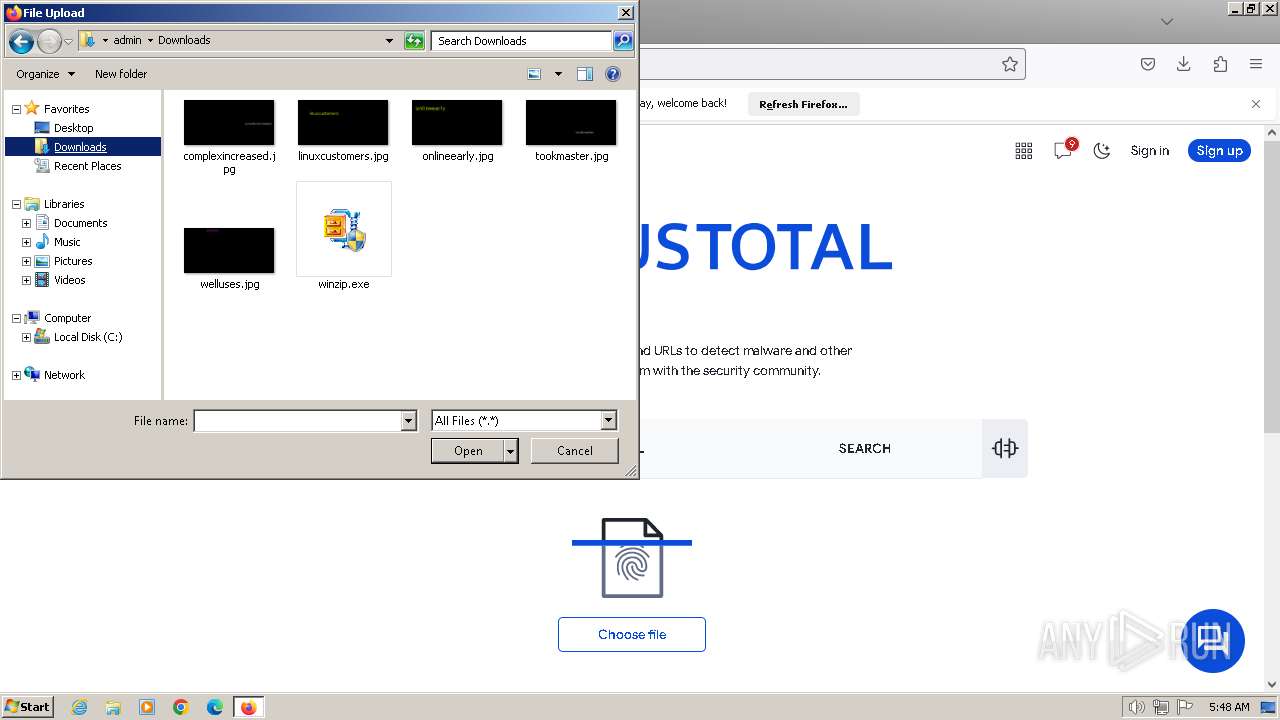Click the File name input field

point(297,421)
